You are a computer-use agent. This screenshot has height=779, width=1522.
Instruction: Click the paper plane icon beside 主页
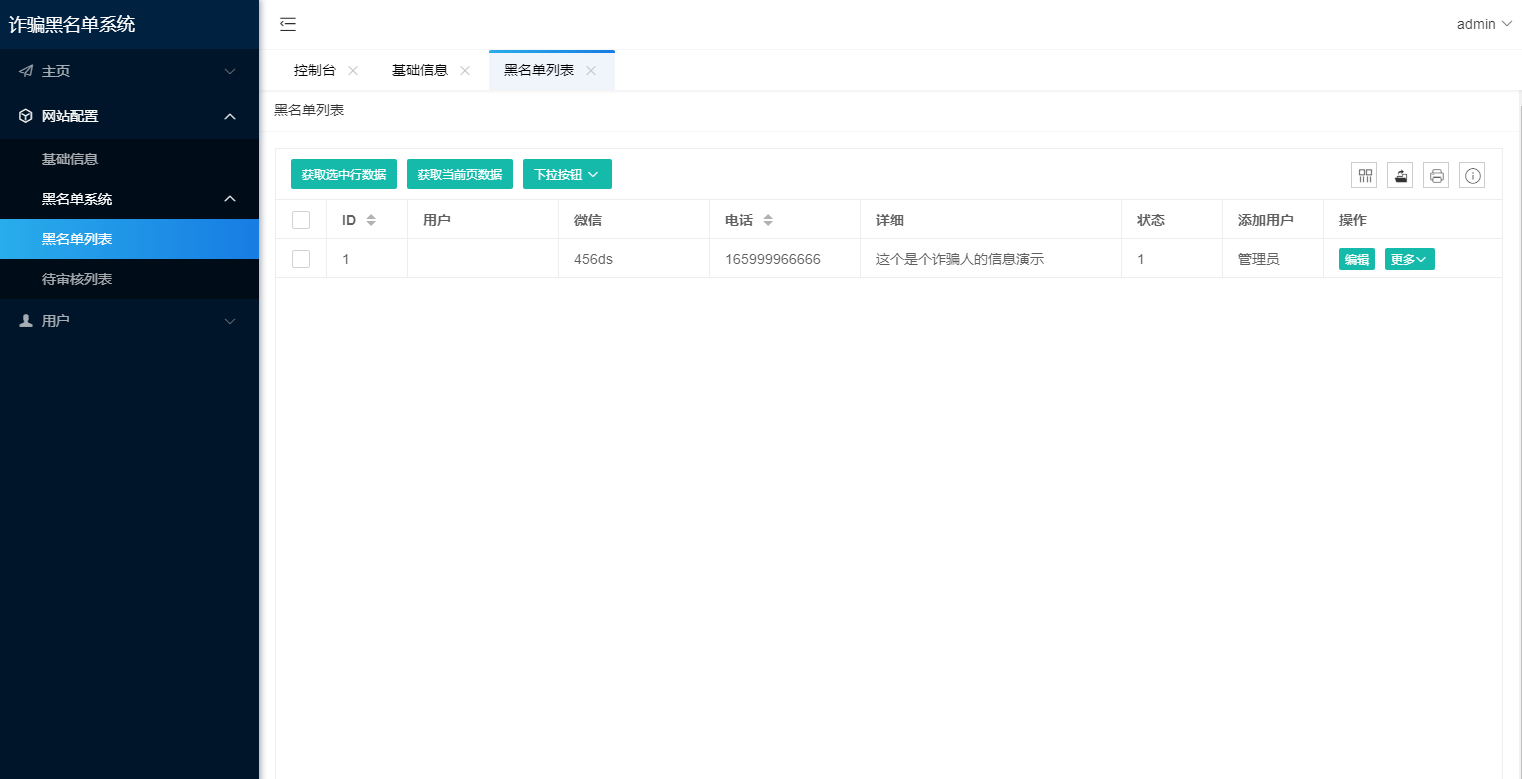(x=26, y=71)
